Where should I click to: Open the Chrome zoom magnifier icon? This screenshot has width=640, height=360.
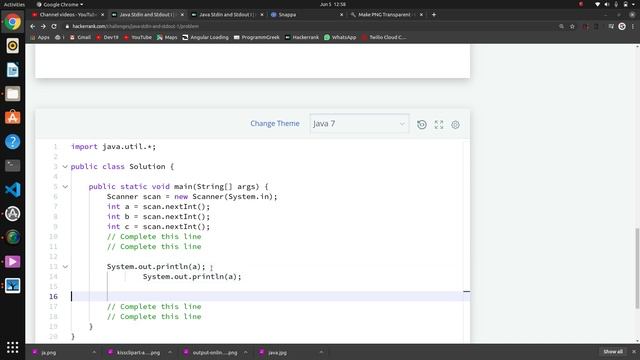[562, 26]
